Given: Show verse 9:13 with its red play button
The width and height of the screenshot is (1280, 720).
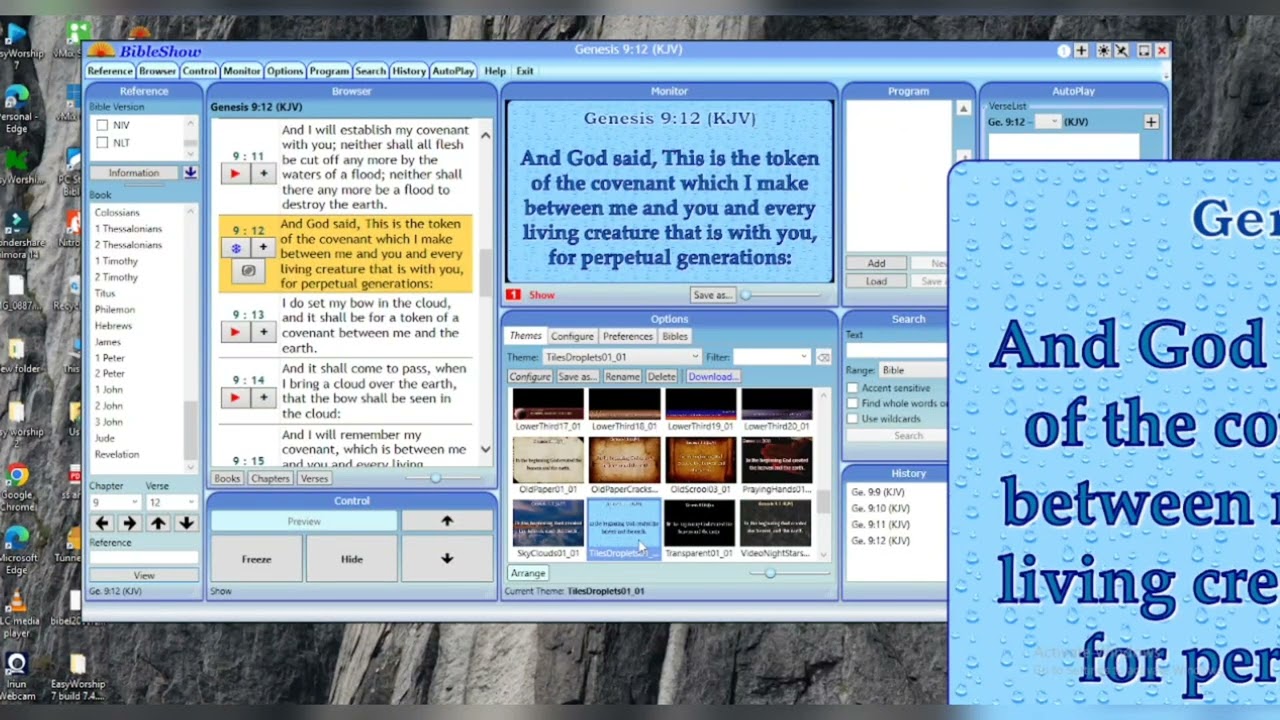Looking at the screenshot, I should pyautogui.click(x=235, y=332).
